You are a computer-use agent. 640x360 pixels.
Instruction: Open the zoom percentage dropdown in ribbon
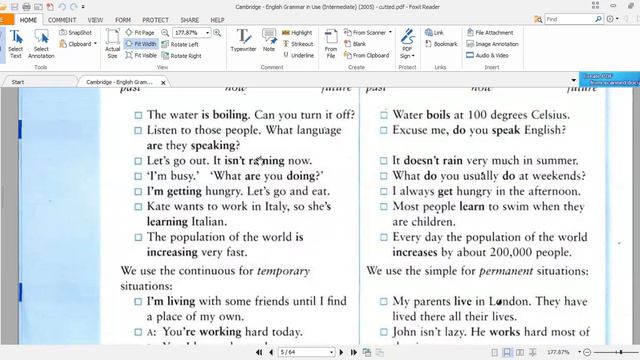207,33
